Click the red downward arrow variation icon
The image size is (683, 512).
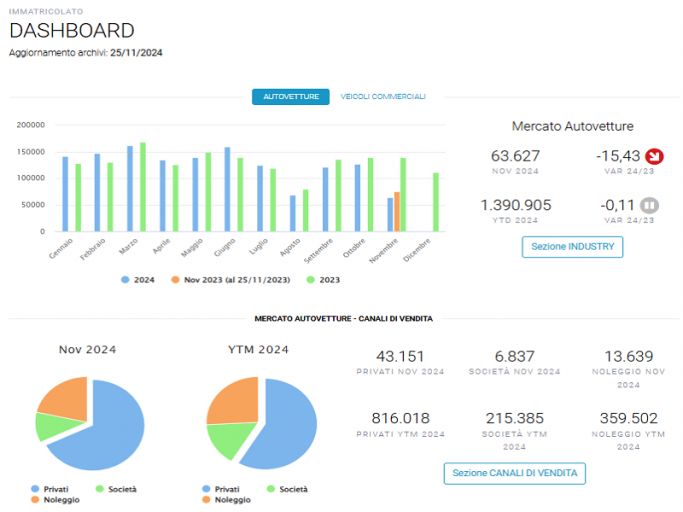(654, 156)
